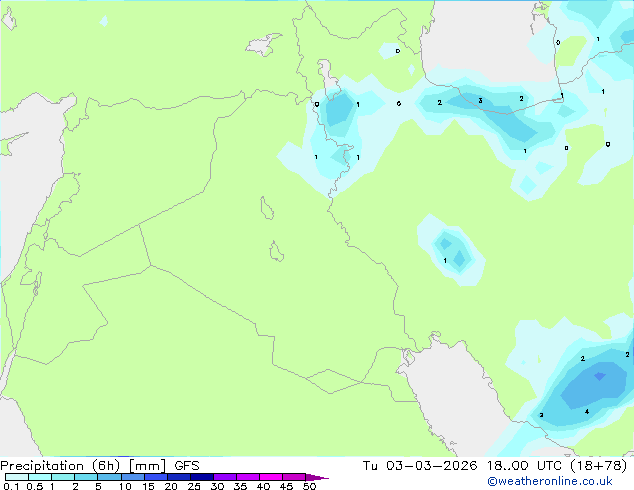Click the '3' precipitation value on the map
Viewport: 634px width, 490px height.
pos(480,100)
